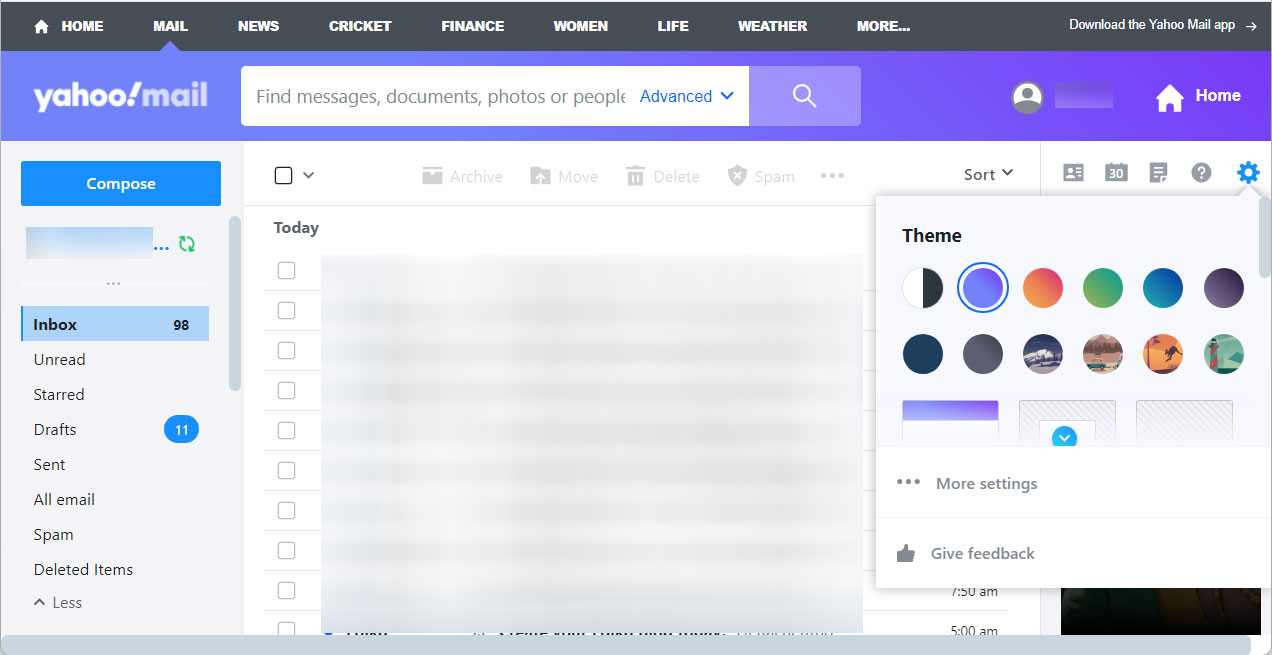Screen dimensions: 1272x655
Task: Open the Calendar icon
Action: [x=1116, y=172]
